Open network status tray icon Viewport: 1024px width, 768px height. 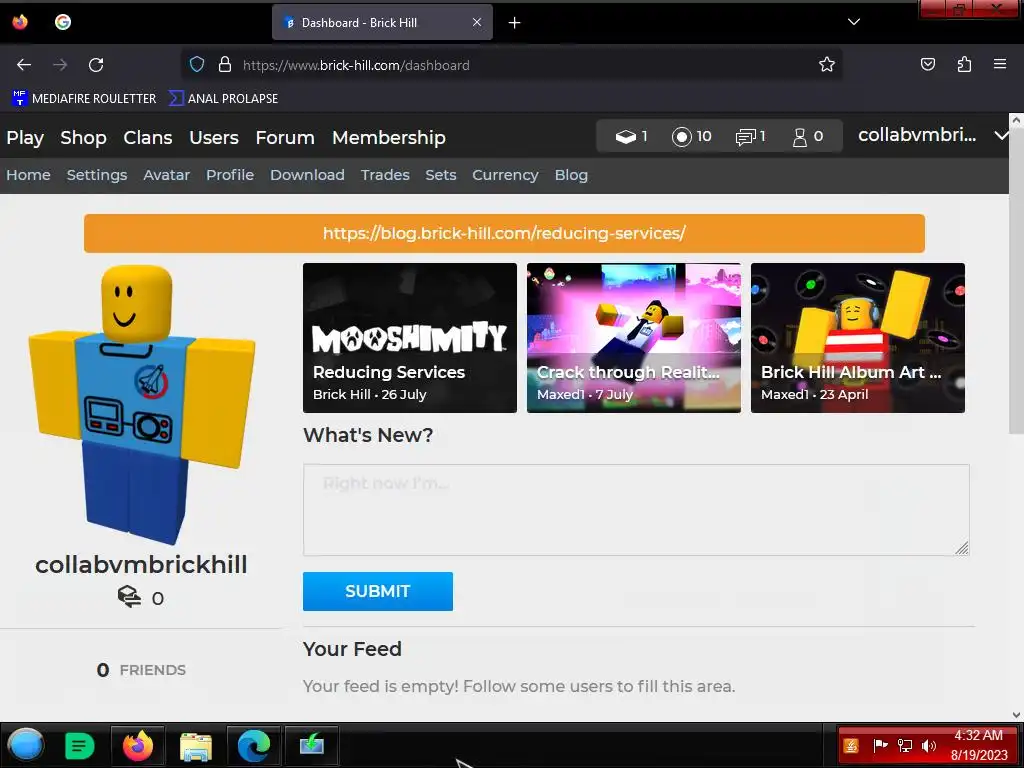click(x=904, y=745)
